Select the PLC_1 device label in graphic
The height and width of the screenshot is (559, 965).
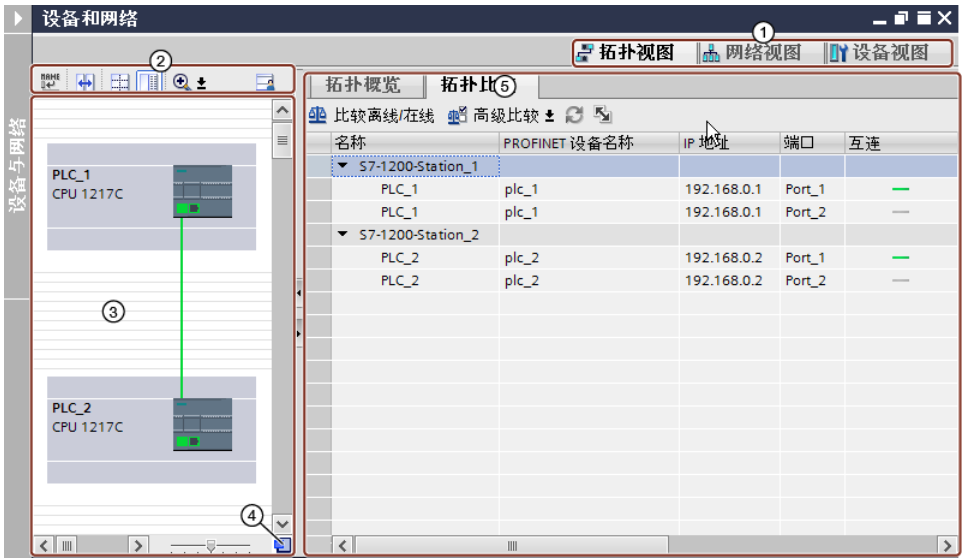pos(71,175)
